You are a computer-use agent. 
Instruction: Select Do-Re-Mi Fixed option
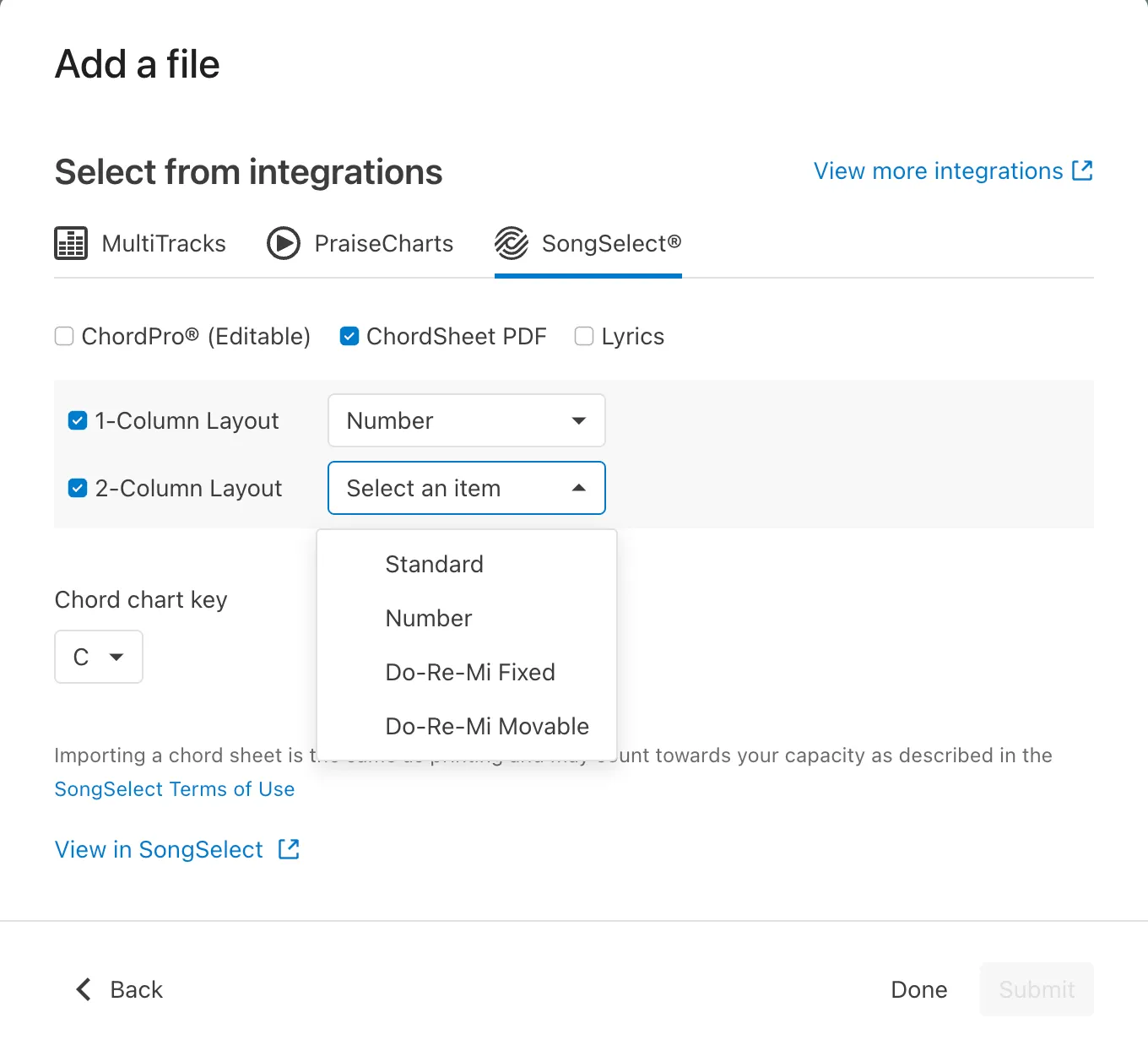tap(469, 672)
